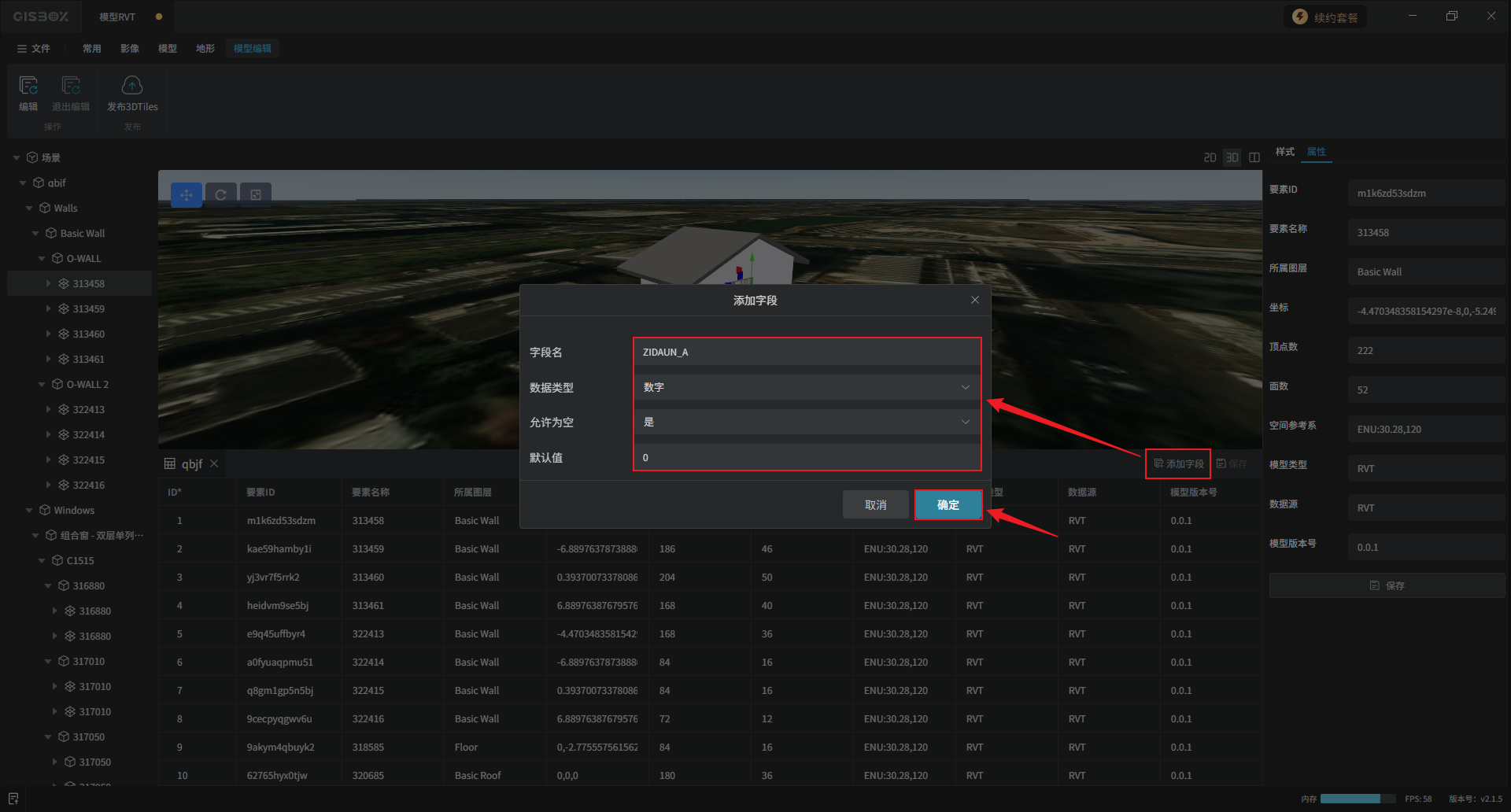Select the move/pan tool in viewport

(x=187, y=195)
